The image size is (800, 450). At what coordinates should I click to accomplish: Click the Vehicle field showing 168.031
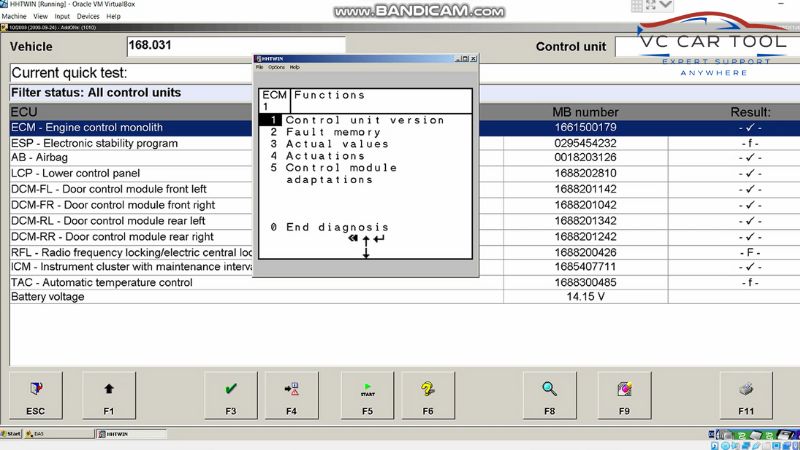236,46
